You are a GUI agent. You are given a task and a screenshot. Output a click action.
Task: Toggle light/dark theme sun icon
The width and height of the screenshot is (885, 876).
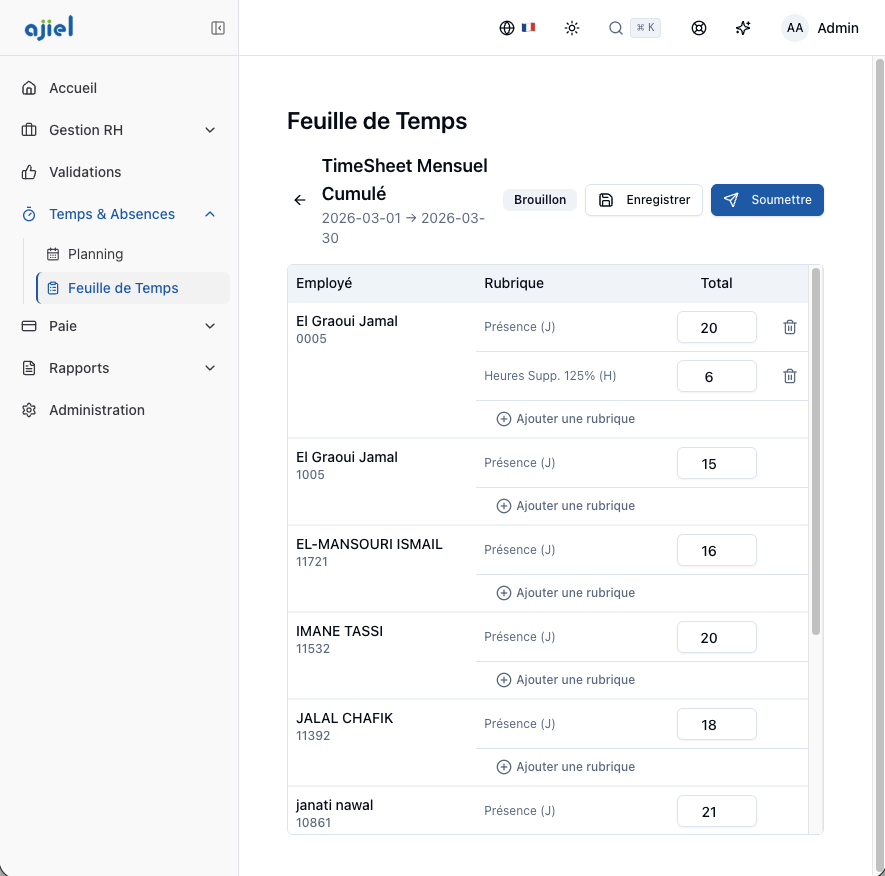[572, 28]
